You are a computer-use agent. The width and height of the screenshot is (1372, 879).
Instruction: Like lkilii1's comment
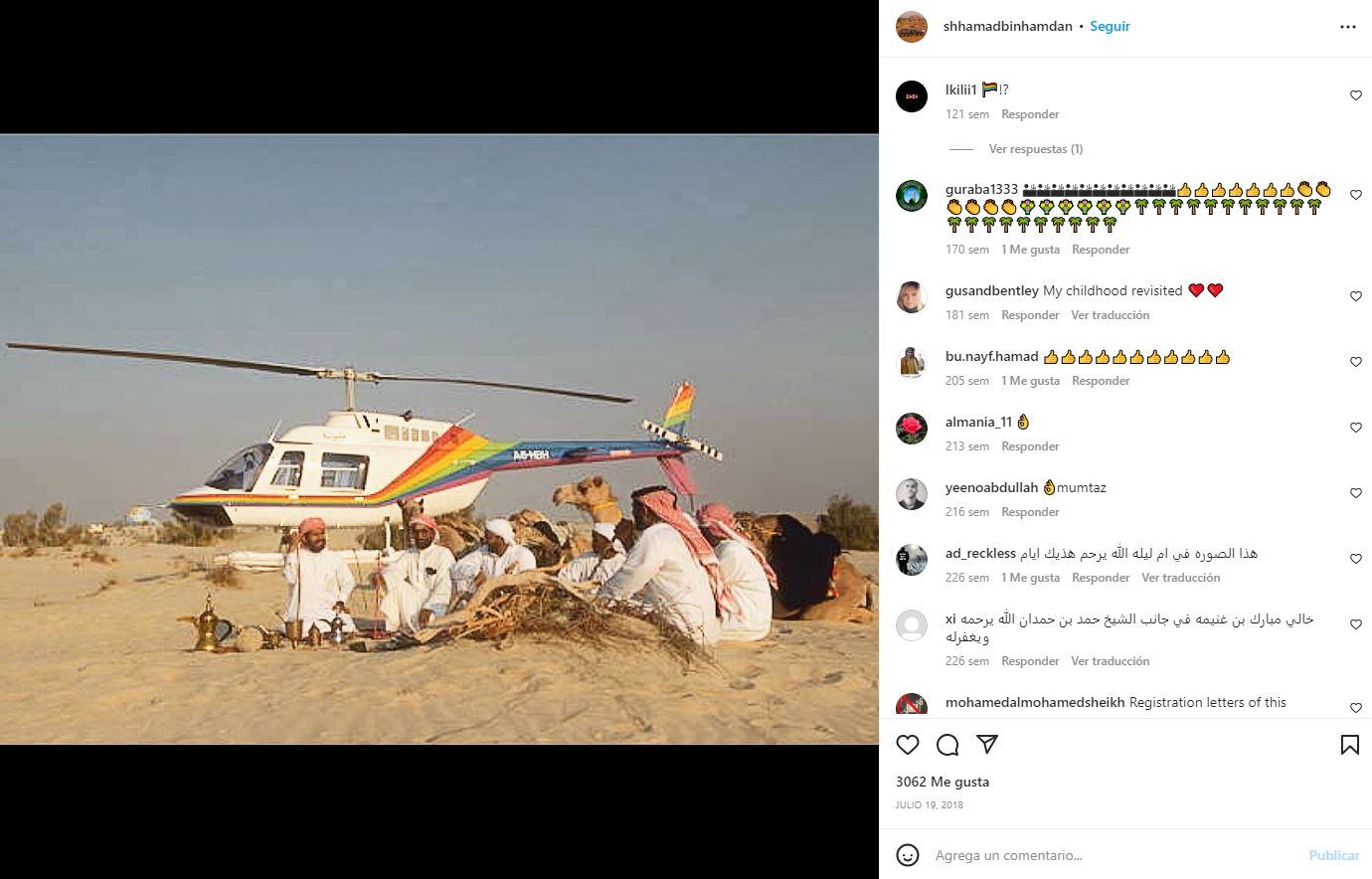point(1356,95)
